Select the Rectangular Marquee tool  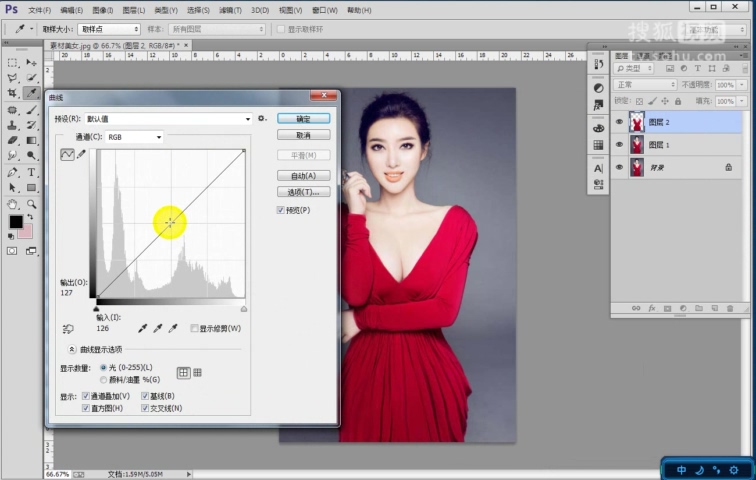(13, 63)
